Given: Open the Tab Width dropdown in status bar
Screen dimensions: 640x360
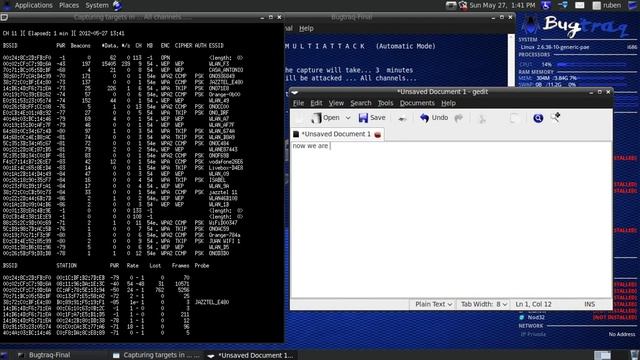Looking at the screenshot, I should coord(484,304).
